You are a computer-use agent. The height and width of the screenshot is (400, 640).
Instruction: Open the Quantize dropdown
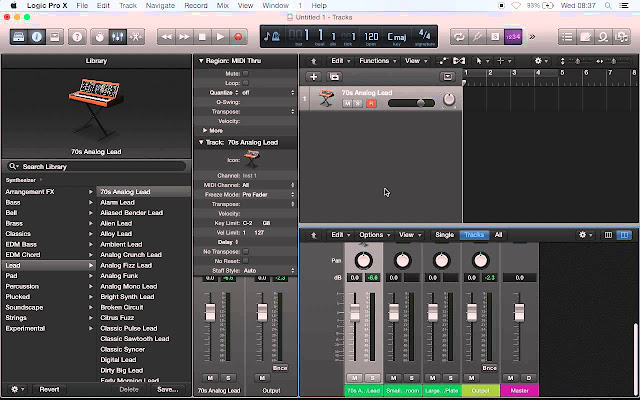(x=268, y=93)
